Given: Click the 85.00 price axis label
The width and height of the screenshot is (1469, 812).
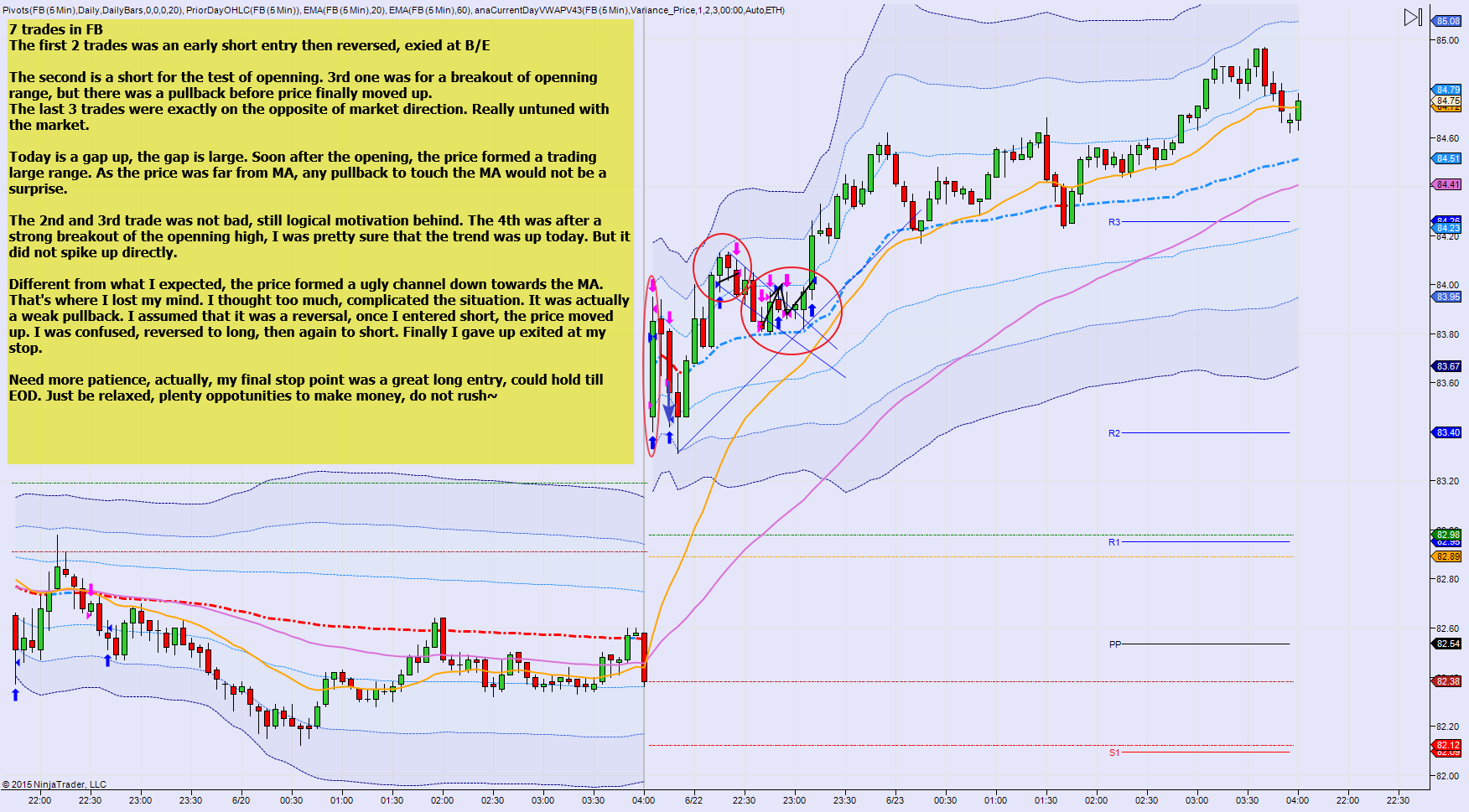Looking at the screenshot, I should point(1447,40).
